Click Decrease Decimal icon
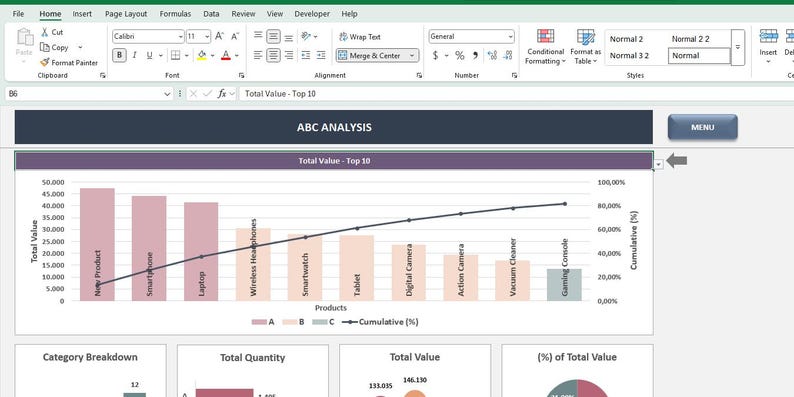Viewport: 794px width, 397px height. pyautogui.click(x=508, y=55)
